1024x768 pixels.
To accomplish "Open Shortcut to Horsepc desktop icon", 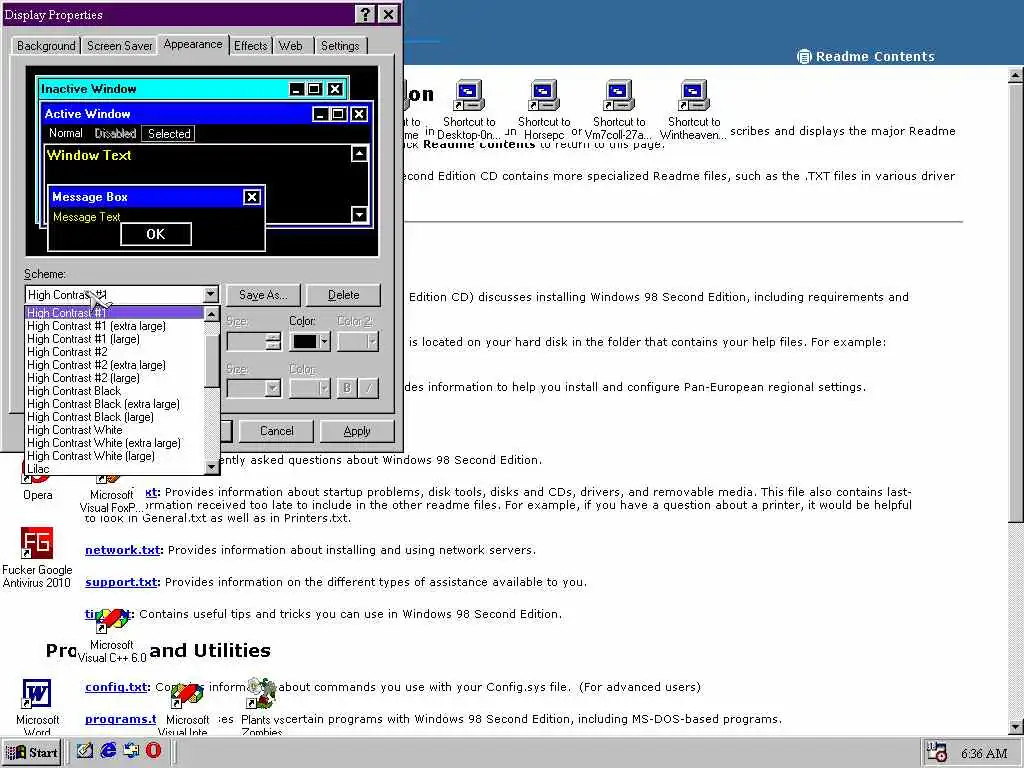I will 544,109.
